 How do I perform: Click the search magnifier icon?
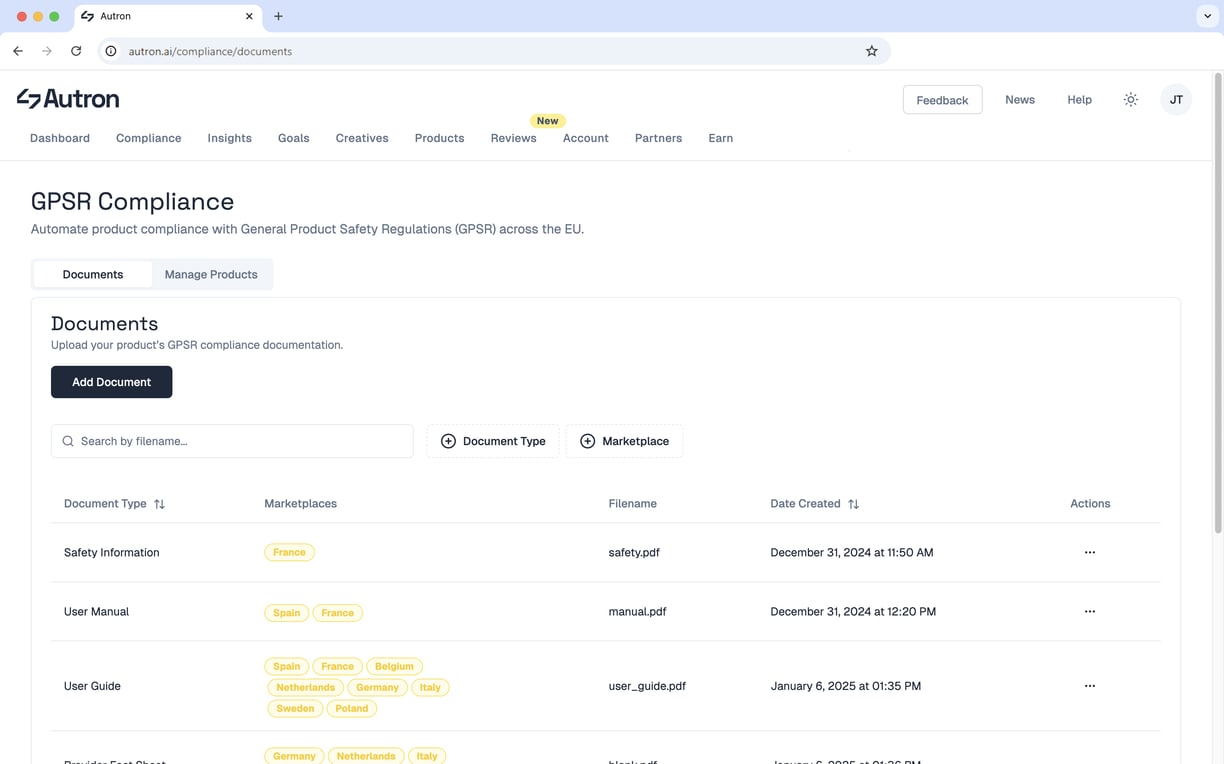click(68, 441)
